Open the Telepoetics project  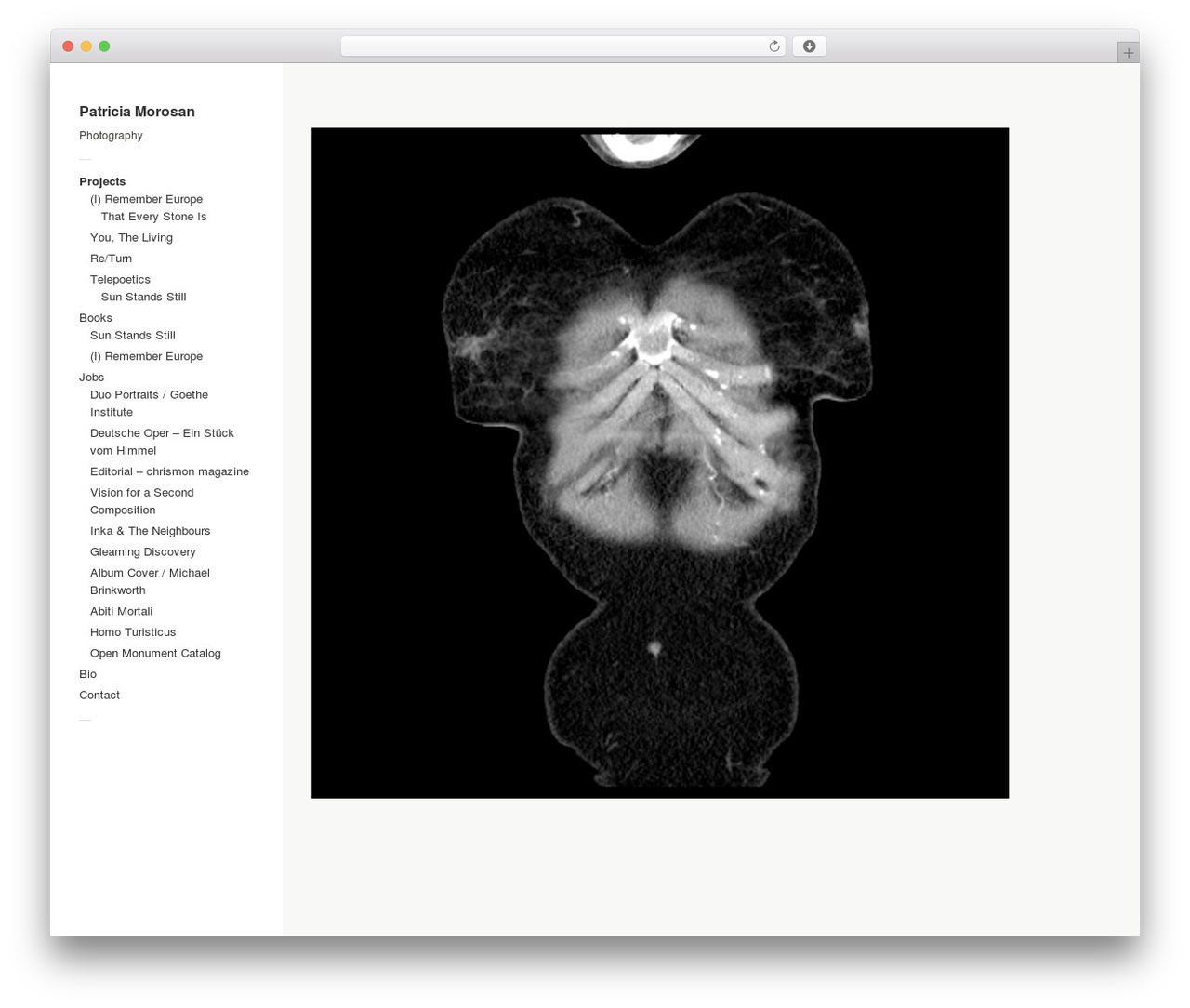pyautogui.click(x=120, y=279)
